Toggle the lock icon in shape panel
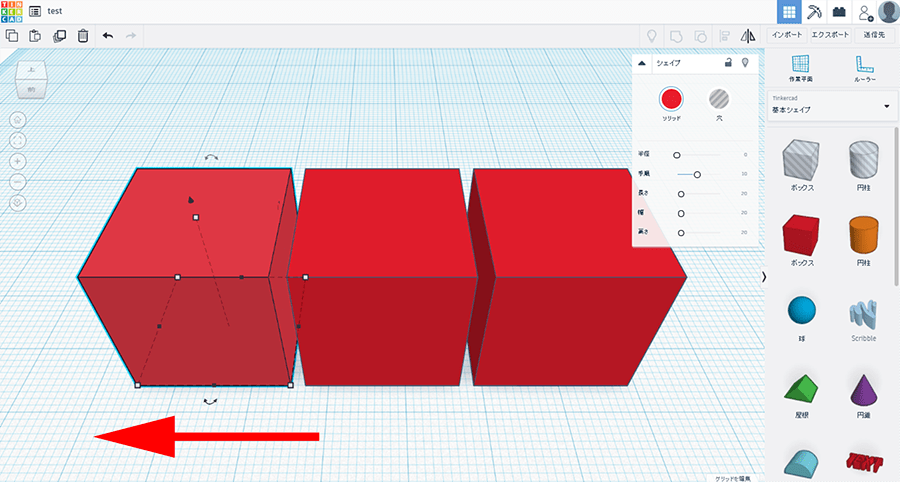The height and width of the screenshot is (482, 900). click(x=728, y=62)
